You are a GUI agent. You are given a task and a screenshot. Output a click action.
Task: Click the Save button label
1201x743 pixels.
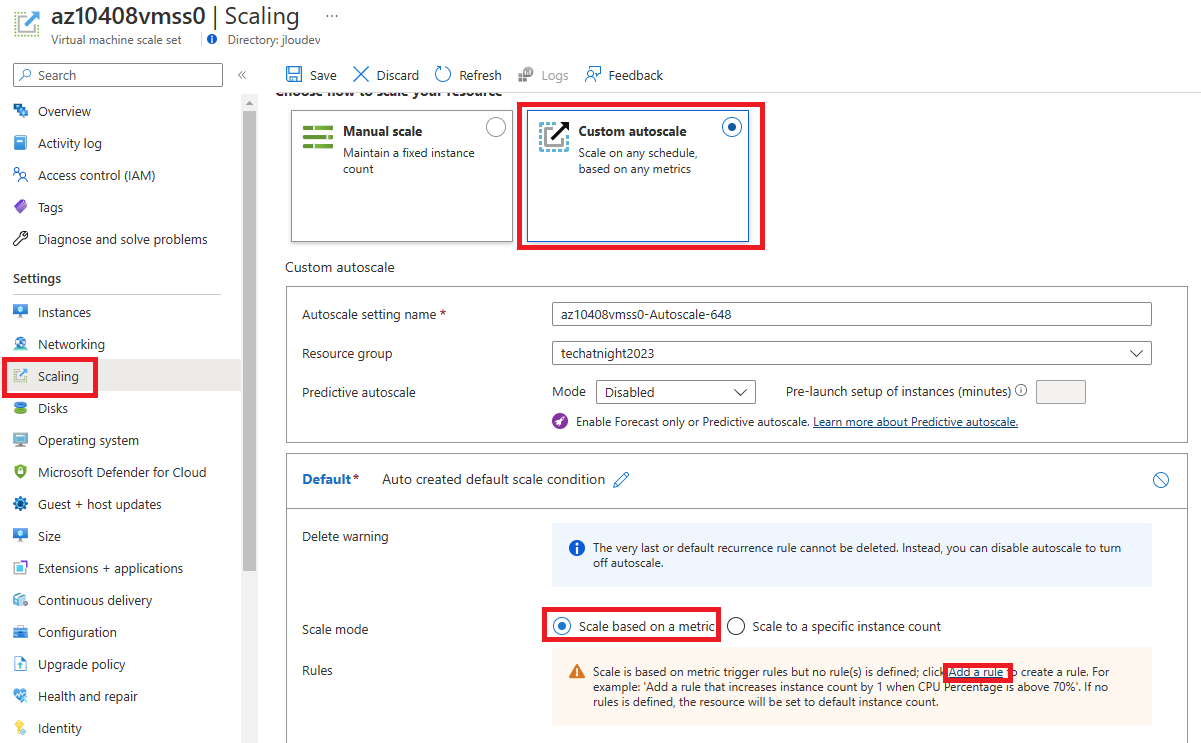pos(323,75)
